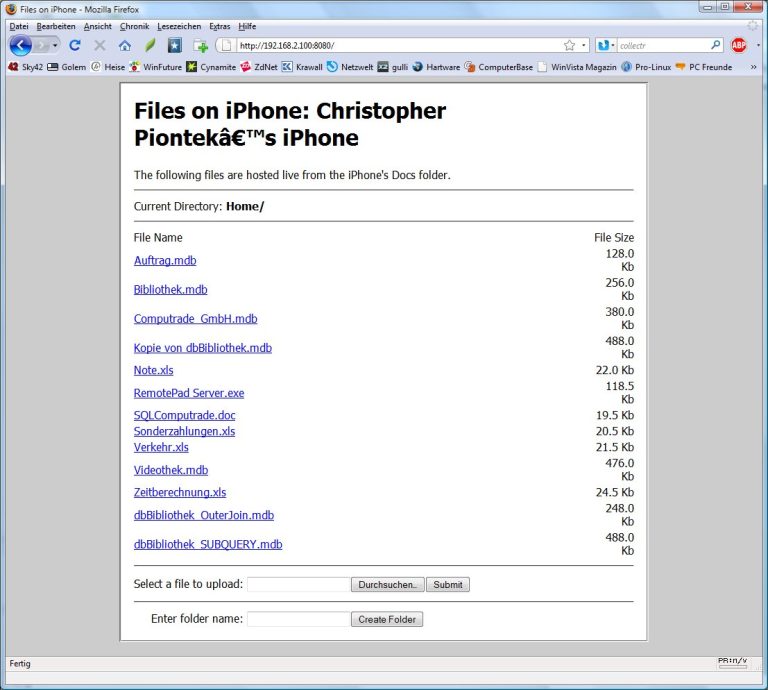Open the Netzwelt bookmark
768x690 pixels.
(350, 67)
